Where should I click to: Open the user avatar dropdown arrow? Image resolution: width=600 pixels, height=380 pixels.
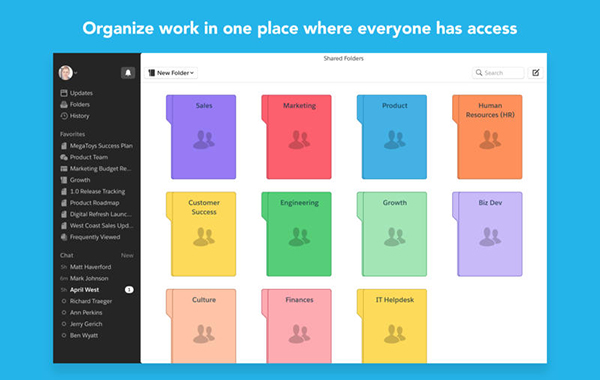pos(76,73)
